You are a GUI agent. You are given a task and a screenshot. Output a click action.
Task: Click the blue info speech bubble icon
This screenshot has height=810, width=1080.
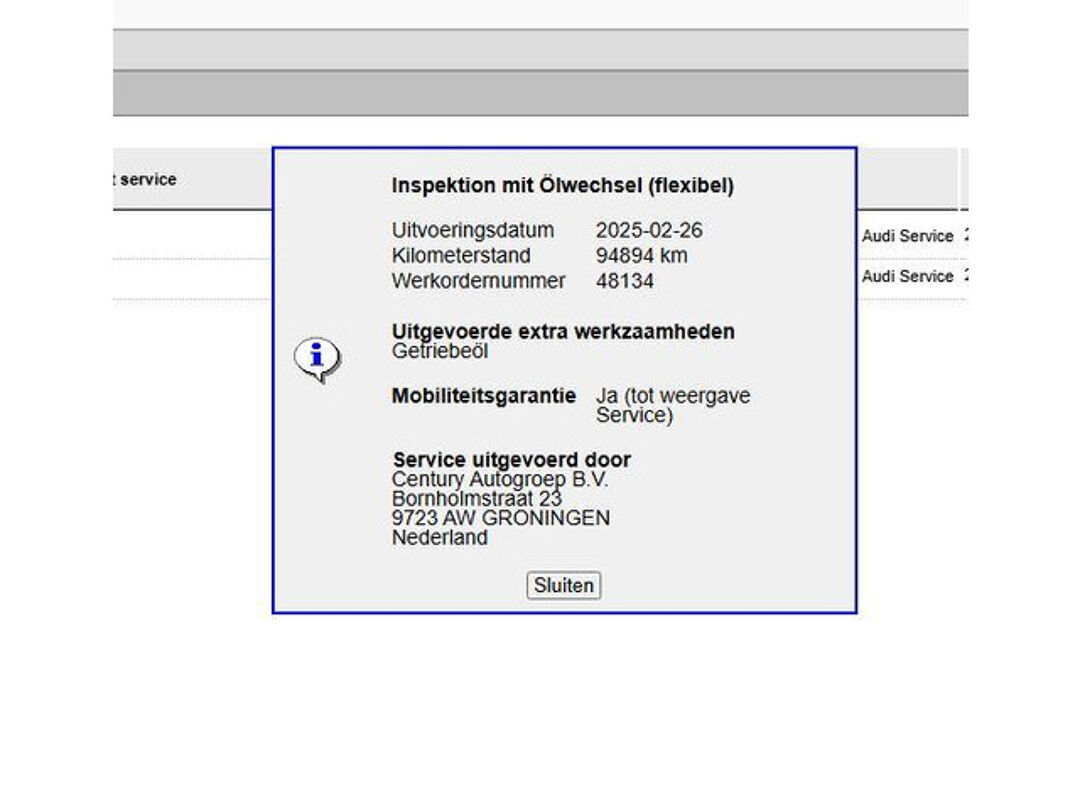[x=317, y=359]
